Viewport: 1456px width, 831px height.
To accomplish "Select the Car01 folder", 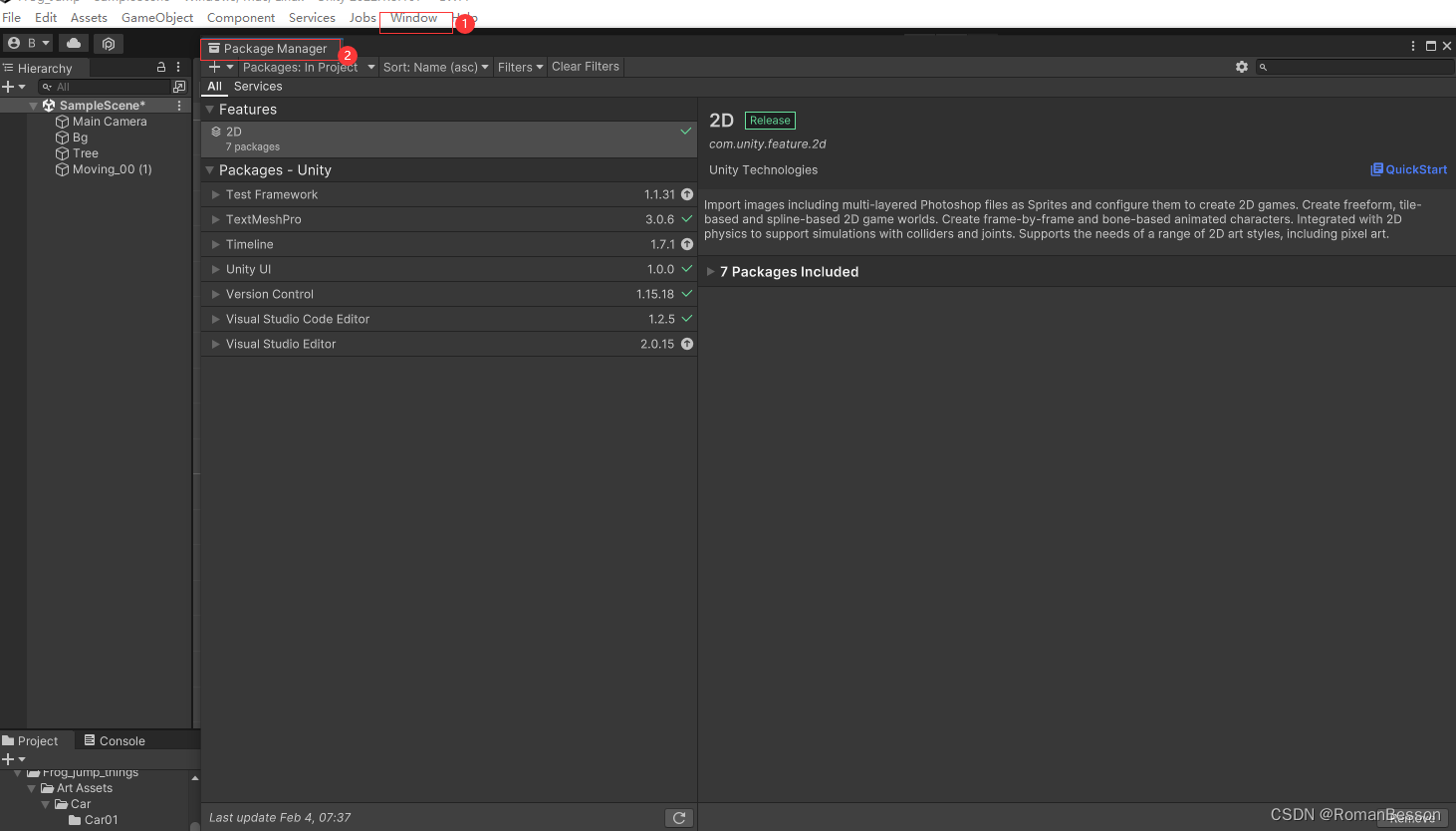I will tap(94, 820).
